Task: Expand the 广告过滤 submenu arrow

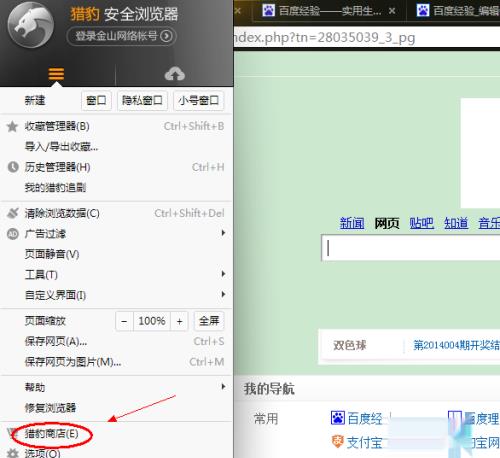Action: [223, 233]
